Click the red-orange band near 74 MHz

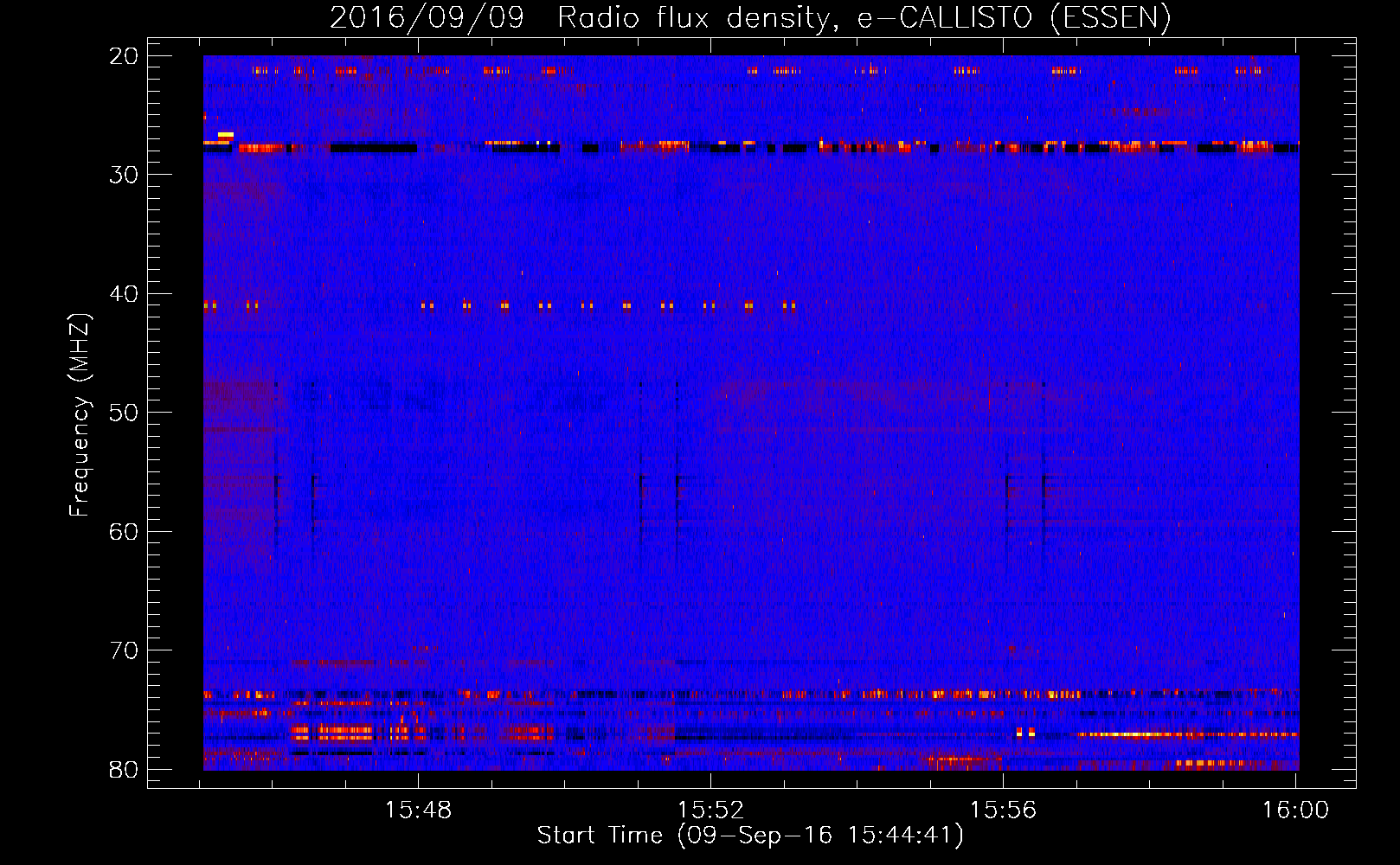pyautogui.click(x=751, y=694)
